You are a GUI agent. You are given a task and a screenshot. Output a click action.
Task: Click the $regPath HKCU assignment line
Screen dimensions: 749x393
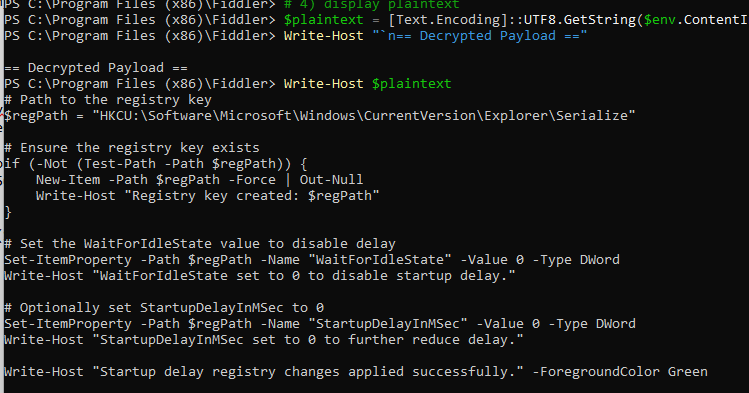tap(320, 116)
